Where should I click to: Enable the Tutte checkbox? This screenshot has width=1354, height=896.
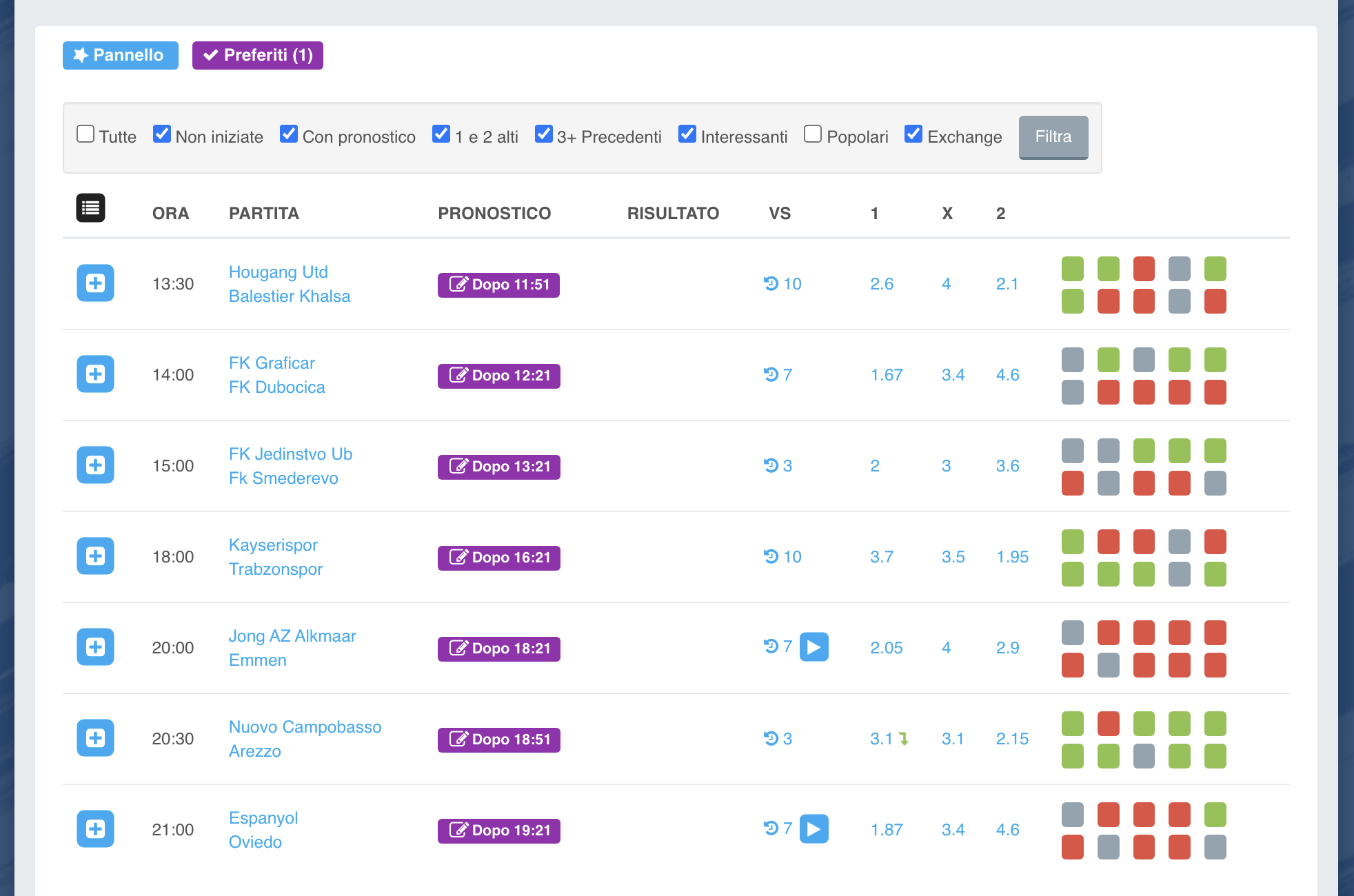click(x=85, y=134)
